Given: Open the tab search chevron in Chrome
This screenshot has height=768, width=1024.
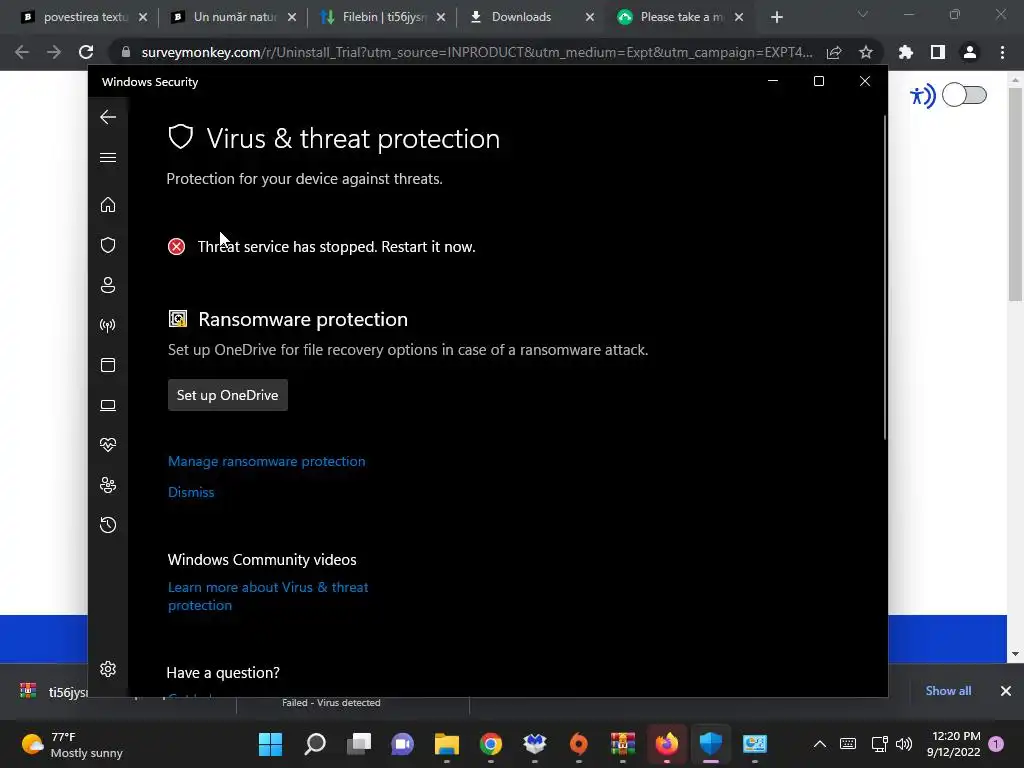Looking at the screenshot, I should (x=863, y=14).
